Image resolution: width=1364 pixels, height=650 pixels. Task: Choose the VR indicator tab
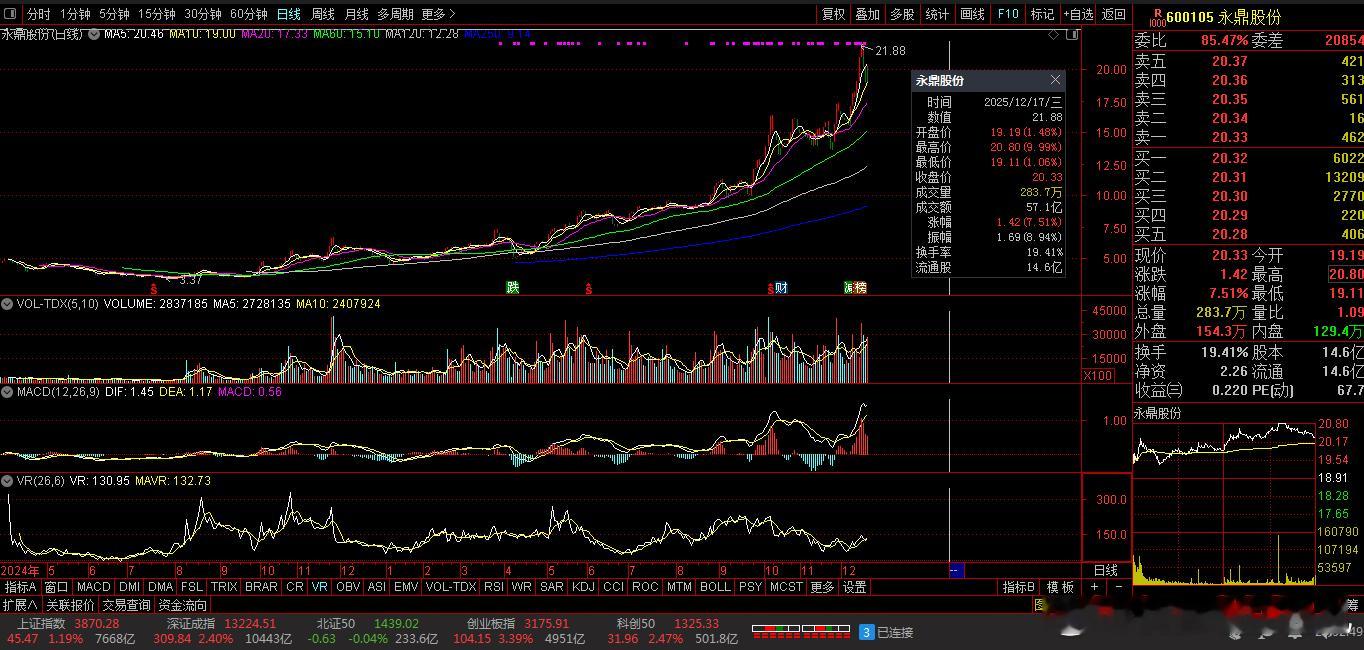pyautogui.click(x=320, y=587)
